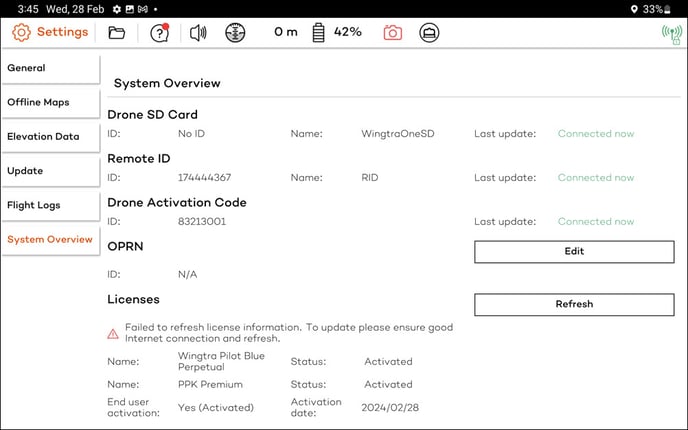Tap the OPRN ID value N/A
688x430 pixels.
[187, 274]
